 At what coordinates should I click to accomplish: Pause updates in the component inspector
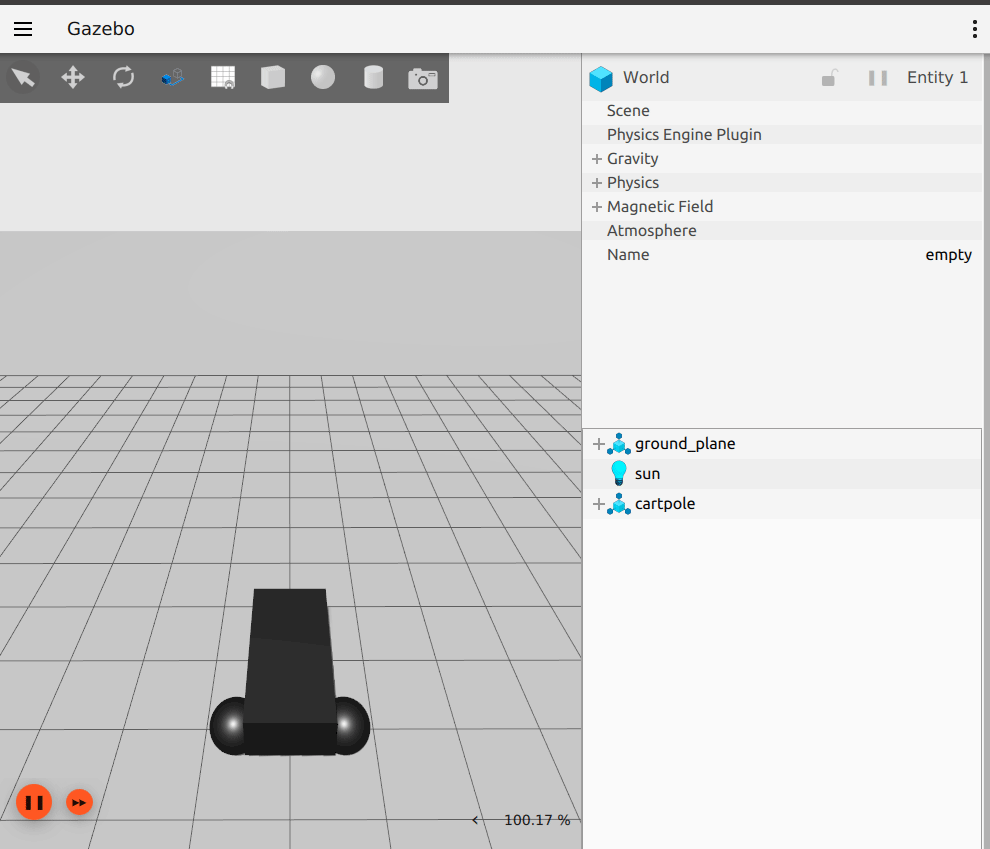click(877, 77)
